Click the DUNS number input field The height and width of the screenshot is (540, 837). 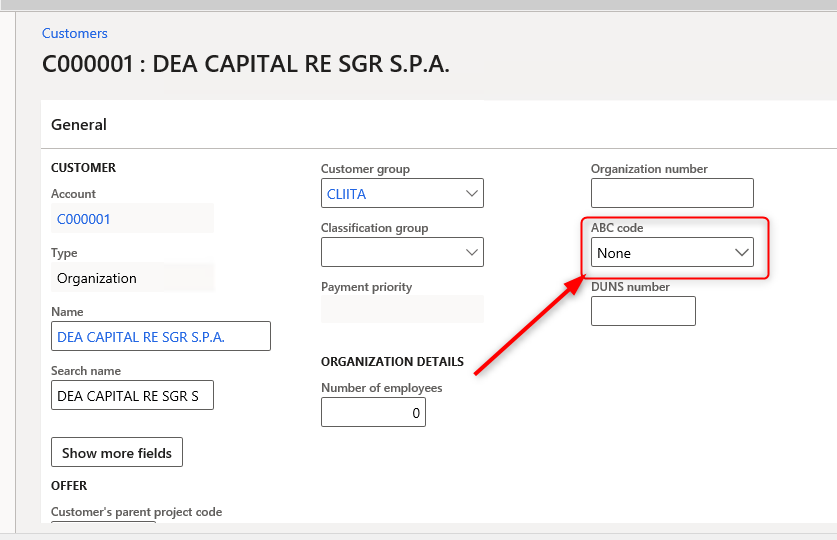coord(643,312)
